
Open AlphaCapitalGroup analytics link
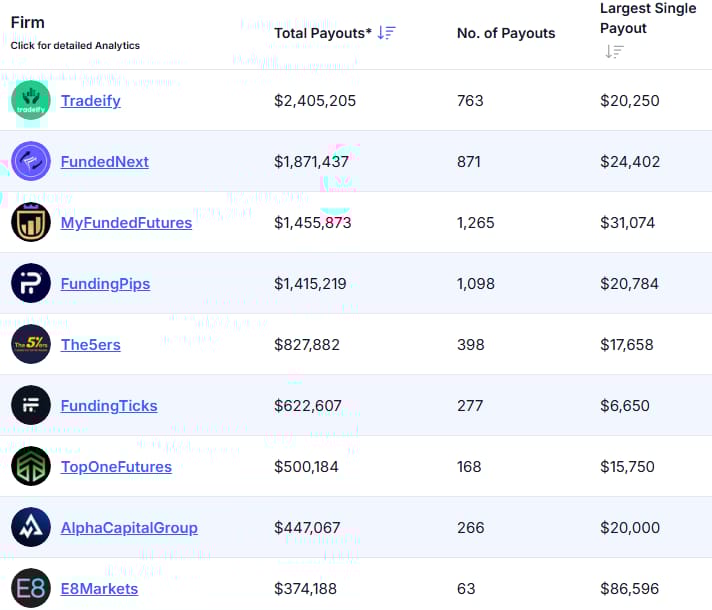coord(129,528)
